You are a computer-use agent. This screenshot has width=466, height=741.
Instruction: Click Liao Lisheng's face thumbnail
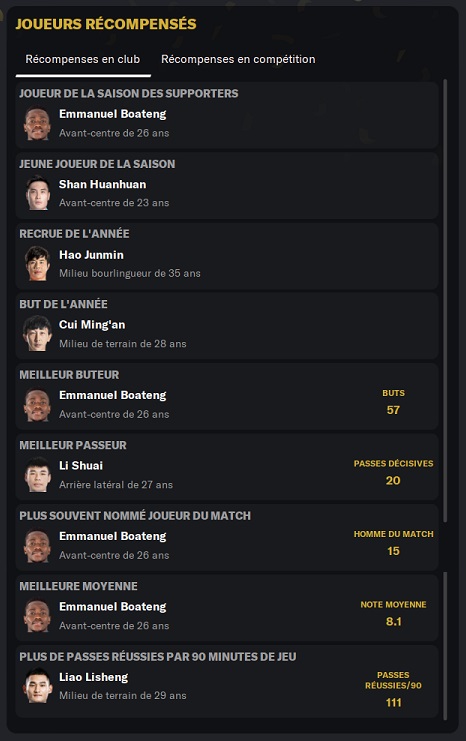[37, 686]
